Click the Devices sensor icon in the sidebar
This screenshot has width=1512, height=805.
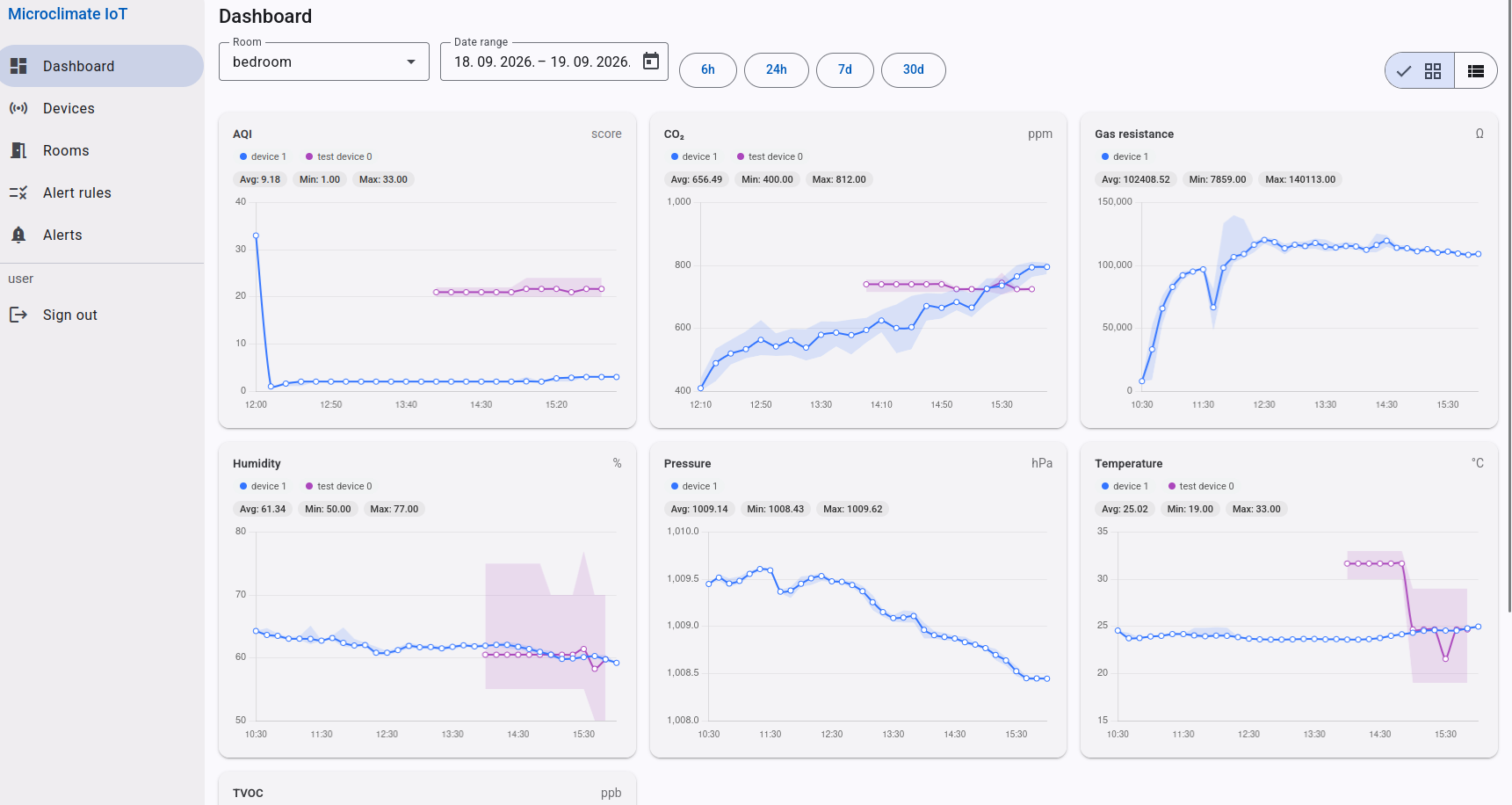(18, 108)
